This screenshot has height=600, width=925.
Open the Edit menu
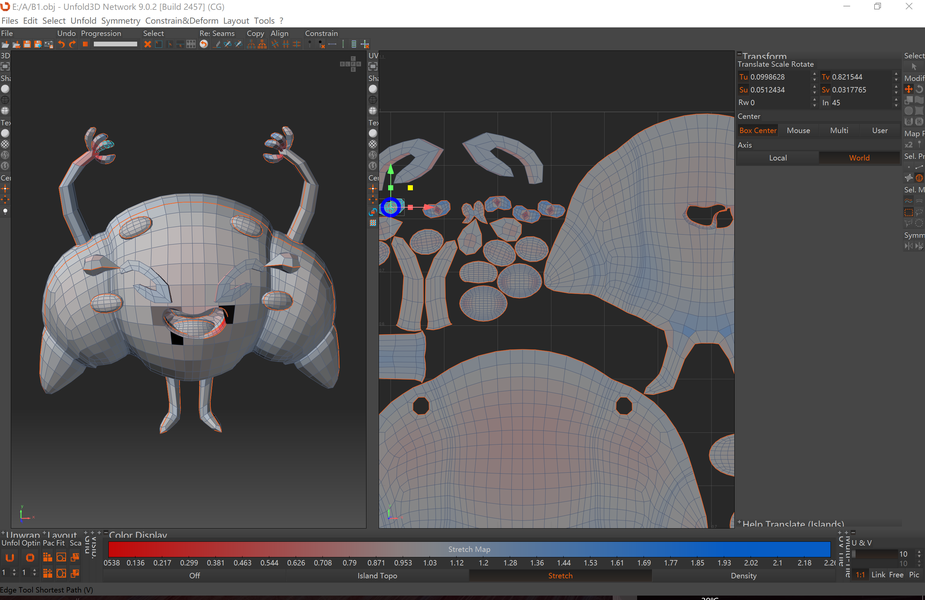coord(30,21)
